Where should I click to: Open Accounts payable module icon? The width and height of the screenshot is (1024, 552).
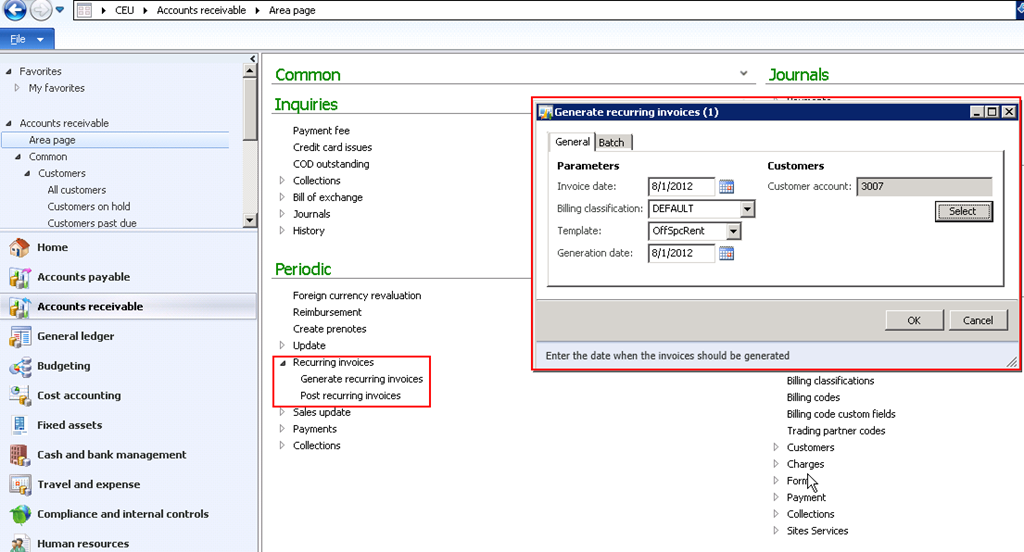coord(19,277)
